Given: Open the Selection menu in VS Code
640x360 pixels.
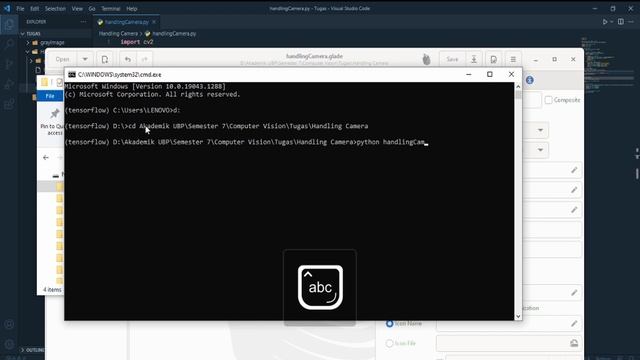Looking at the screenshot, I should pos(55,9).
